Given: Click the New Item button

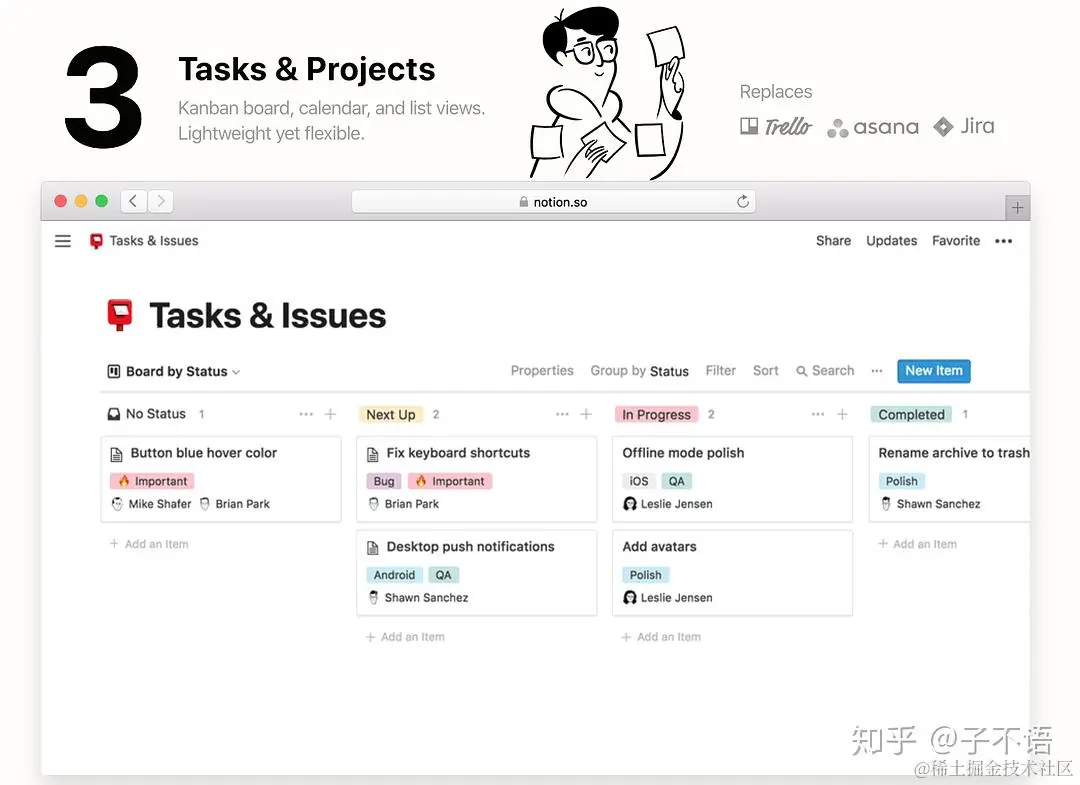Looking at the screenshot, I should pyautogui.click(x=934, y=371).
